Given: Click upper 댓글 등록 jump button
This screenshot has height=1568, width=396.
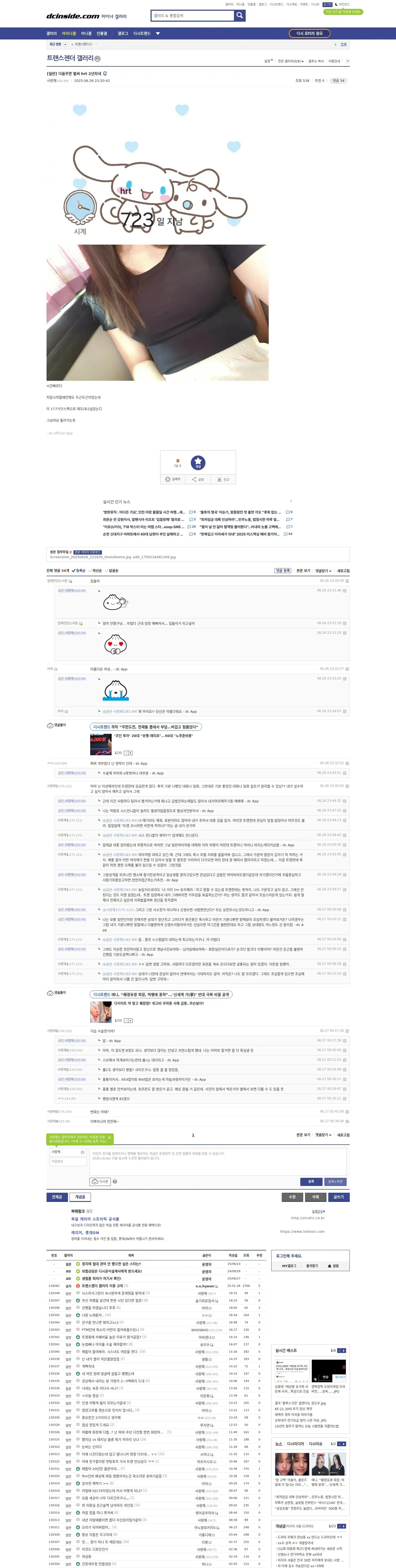Looking at the screenshot, I should pos(283,571).
